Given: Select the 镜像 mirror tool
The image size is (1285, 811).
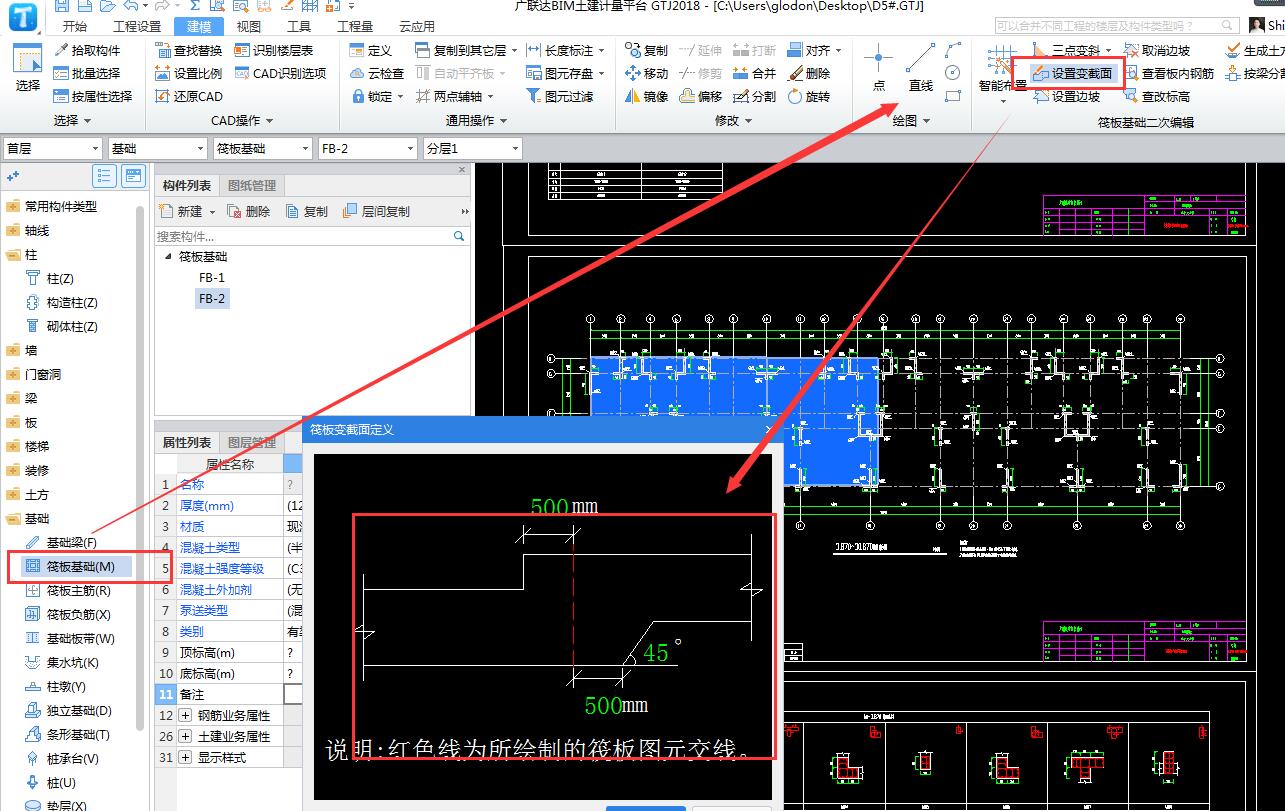Looking at the screenshot, I should click(x=646, y=96).
